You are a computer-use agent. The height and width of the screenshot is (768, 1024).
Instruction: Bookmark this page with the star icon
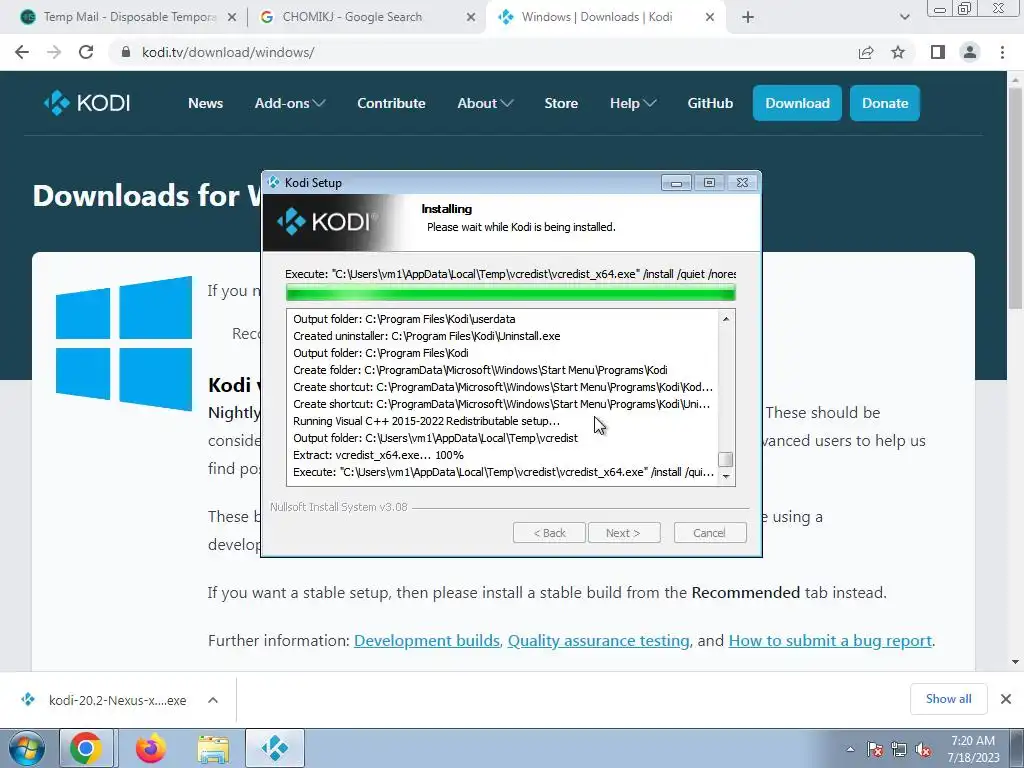pyautogui.click(x=898, y=52)
